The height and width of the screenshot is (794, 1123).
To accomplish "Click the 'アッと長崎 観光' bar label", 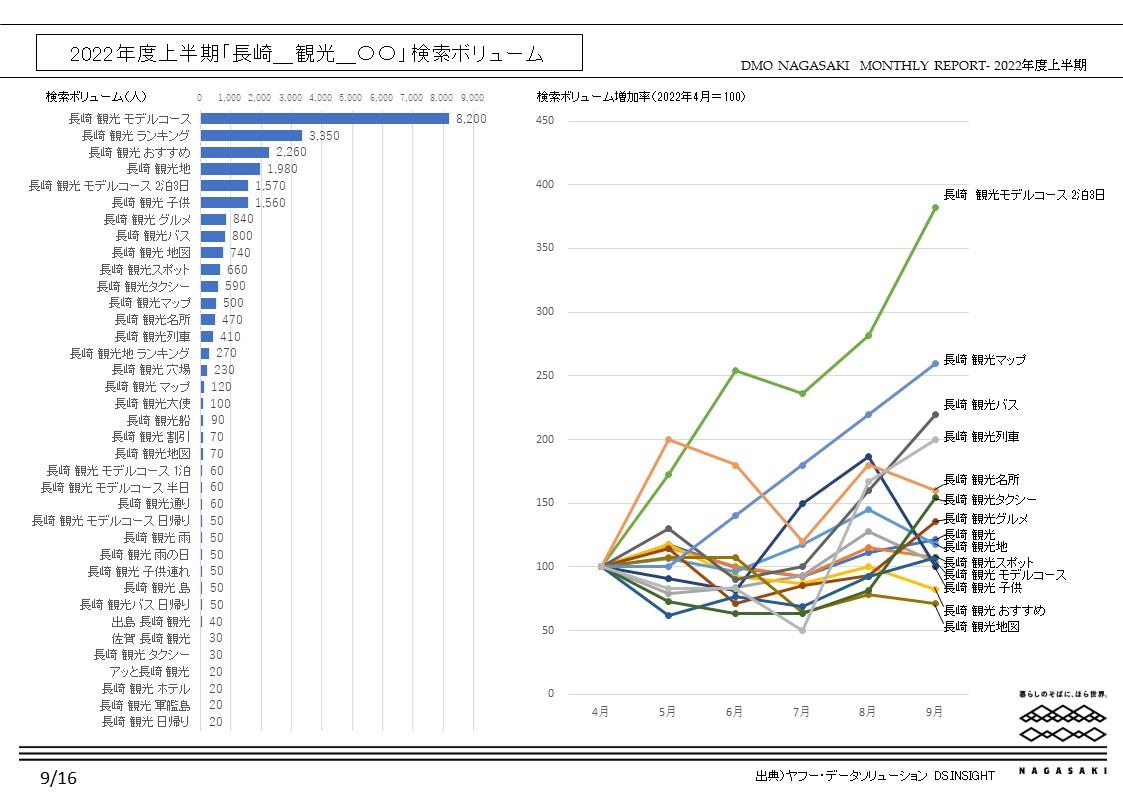I will 150,672.
